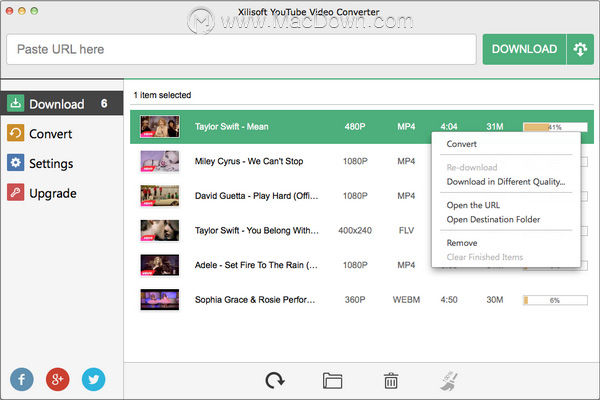Click the 400x240 resolution cell
This screenshot has height=400, width=600.
[x=355, y=230]
